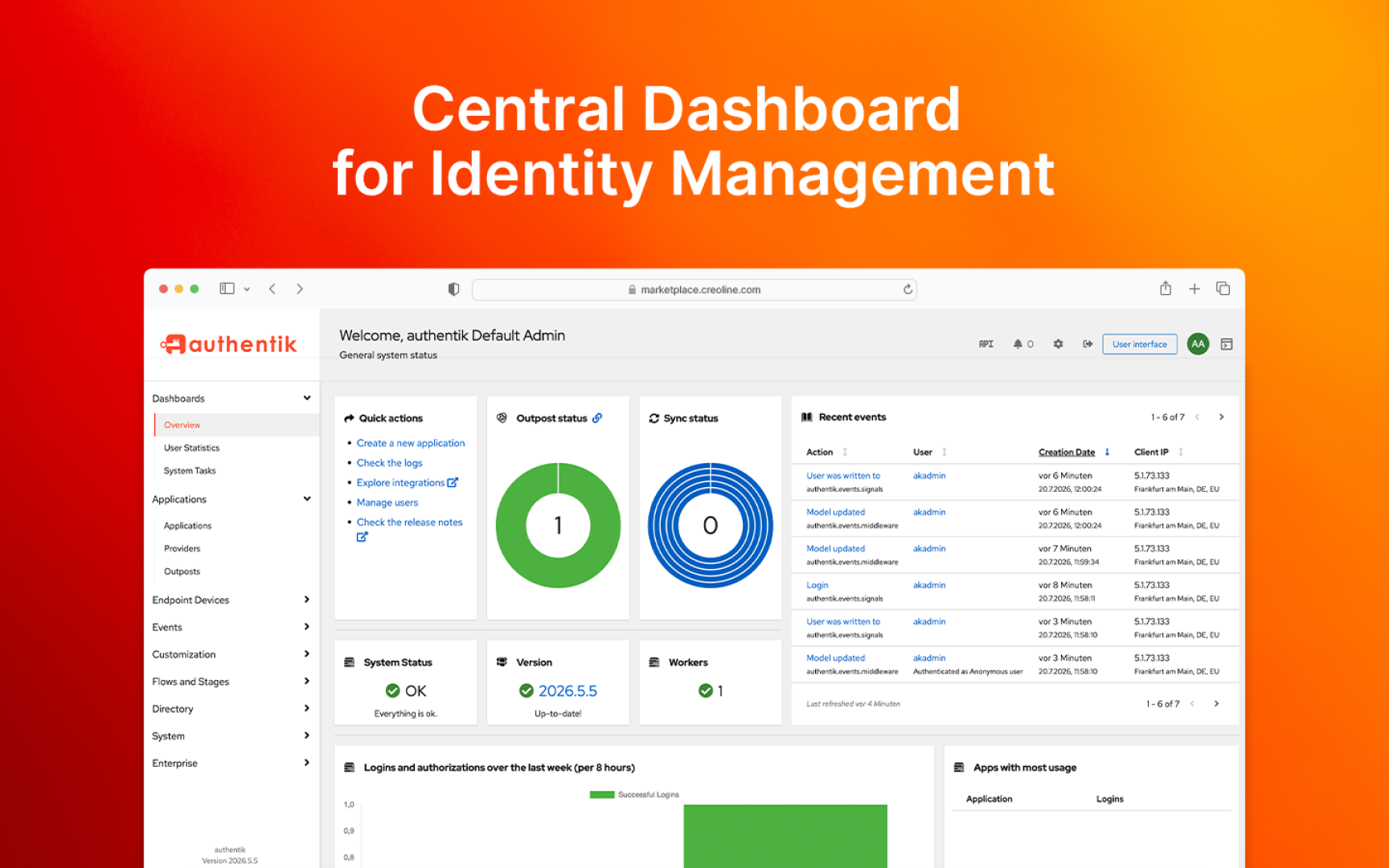Viewport: 1389px width, 868px height.
Task: Click previous page arrow below events table
Action: [1193, 704]
